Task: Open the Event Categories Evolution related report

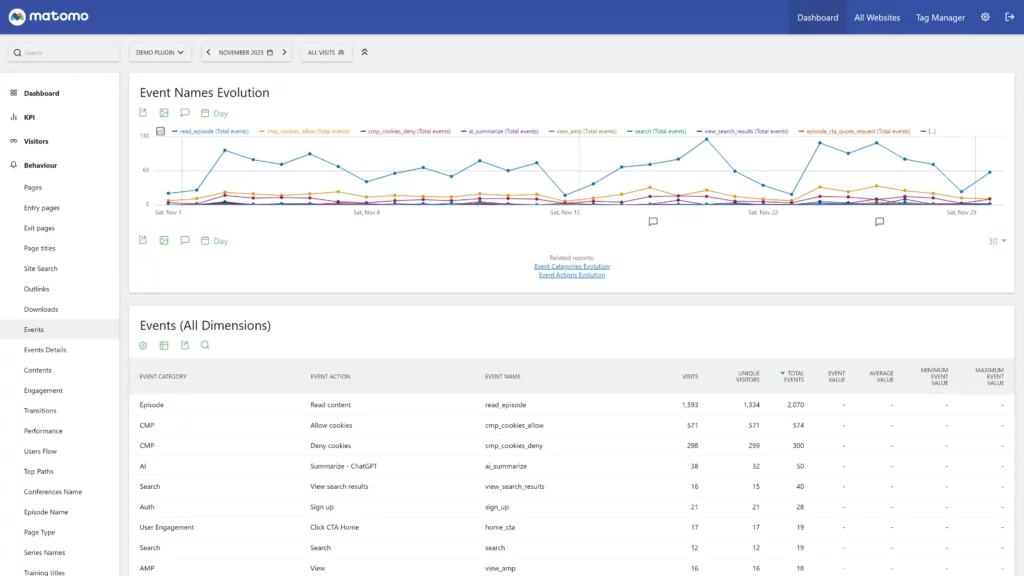Action: point(571,267)
